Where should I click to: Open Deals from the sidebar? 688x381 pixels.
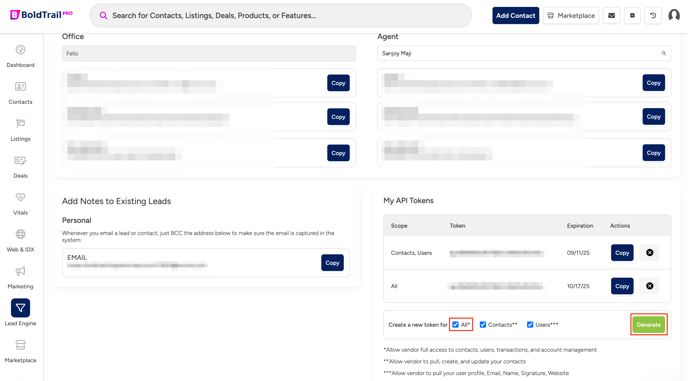click(x=20, y=161)
